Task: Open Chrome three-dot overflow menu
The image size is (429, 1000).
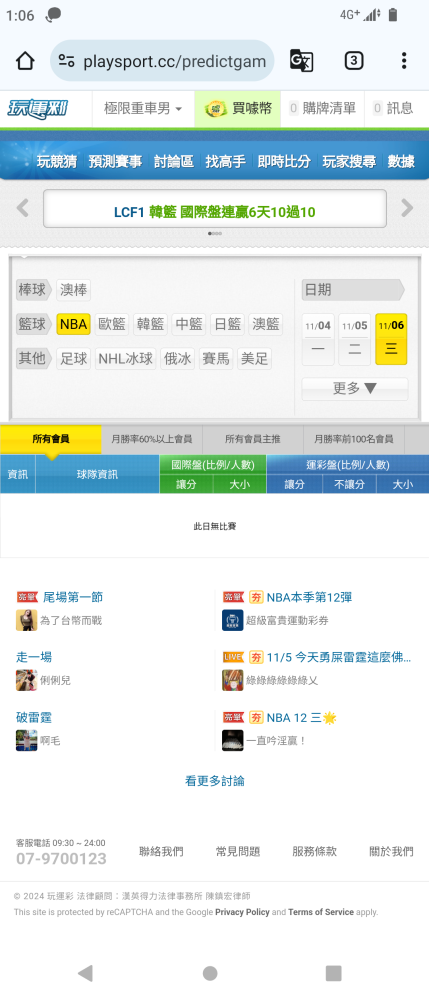Action: [404, 61]
